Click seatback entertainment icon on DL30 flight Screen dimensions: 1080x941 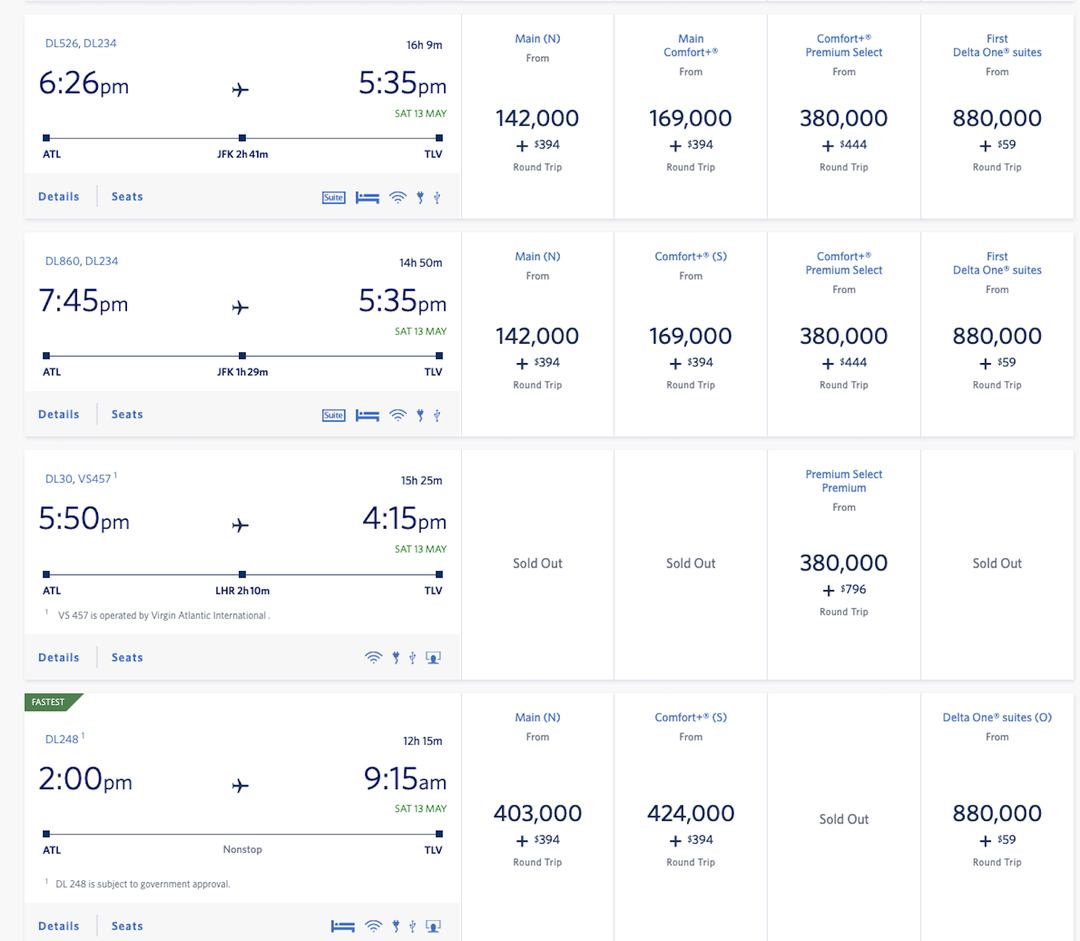(433, 657)
